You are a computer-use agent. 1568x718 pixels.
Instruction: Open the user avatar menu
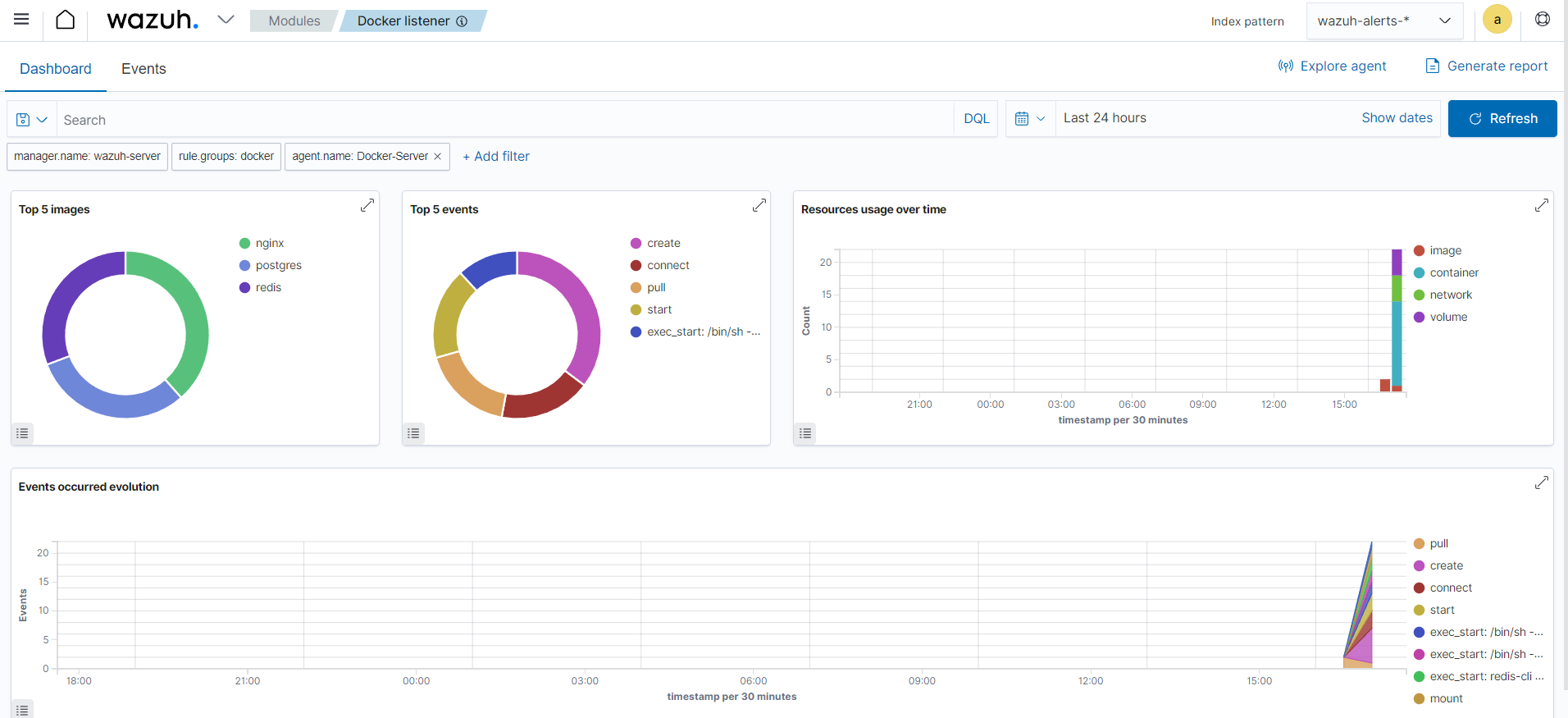point(1497,20)
